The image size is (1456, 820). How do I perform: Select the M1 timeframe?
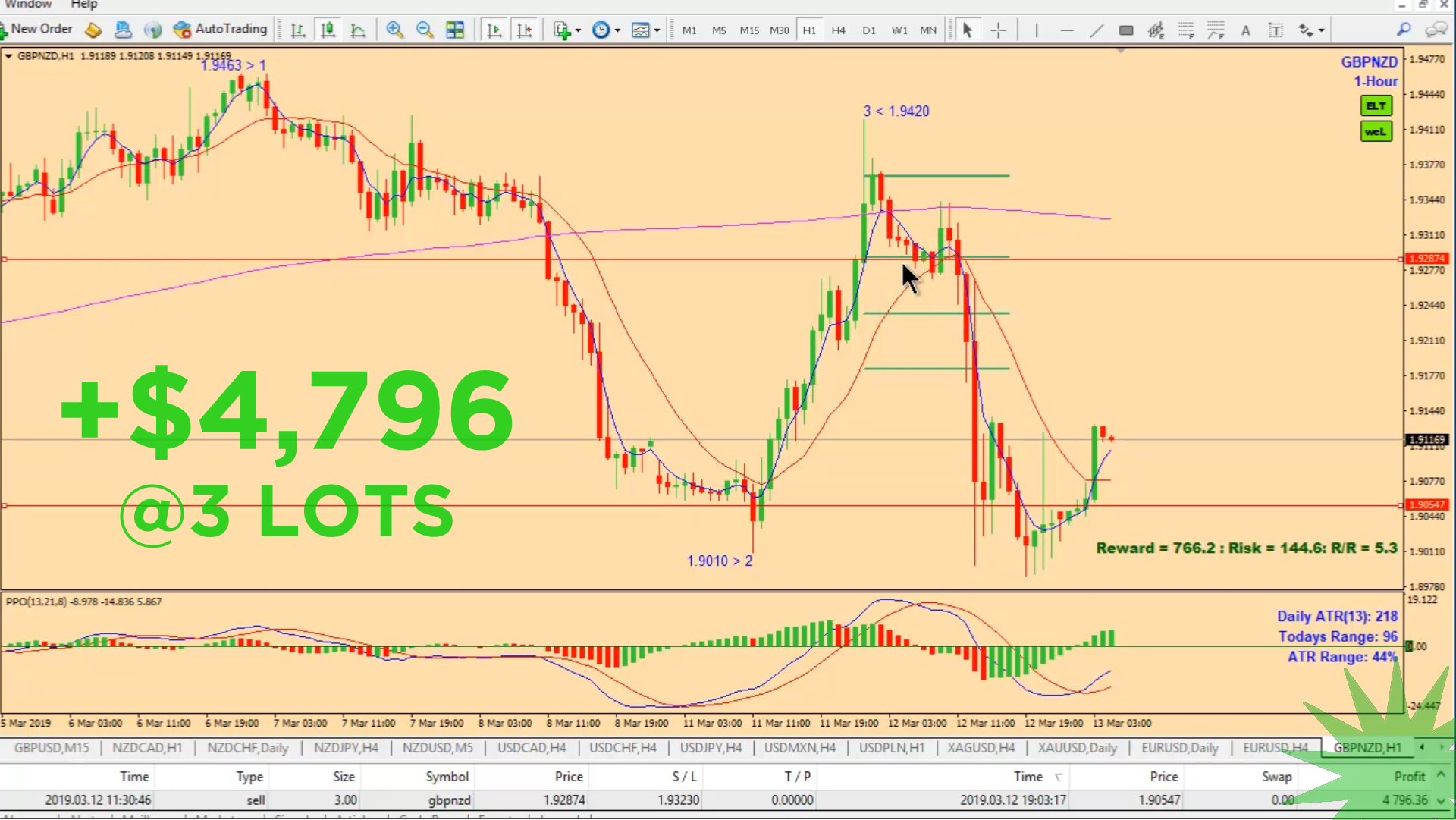[689, 30]
